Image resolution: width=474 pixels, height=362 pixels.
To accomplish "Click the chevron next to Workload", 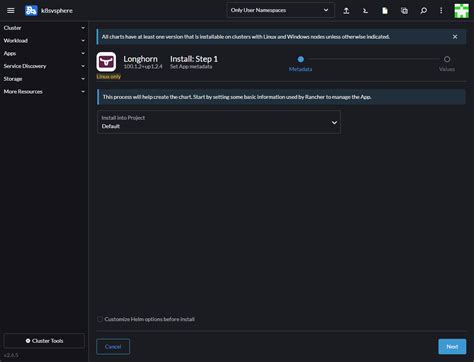I will coord(83,41).
